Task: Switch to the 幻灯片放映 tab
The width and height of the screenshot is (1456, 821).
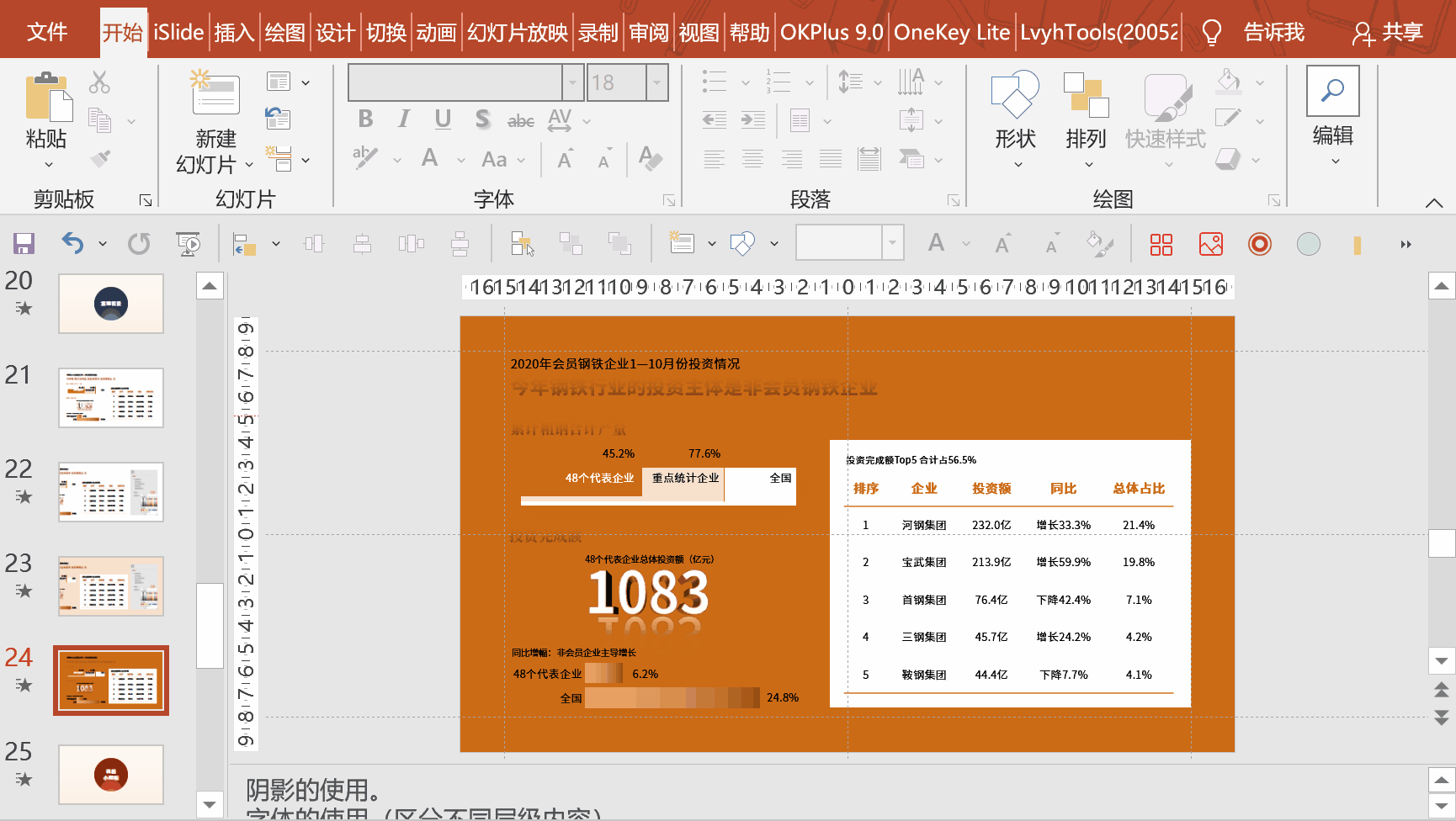Action: pyautogui.click(x=518, y=33)
